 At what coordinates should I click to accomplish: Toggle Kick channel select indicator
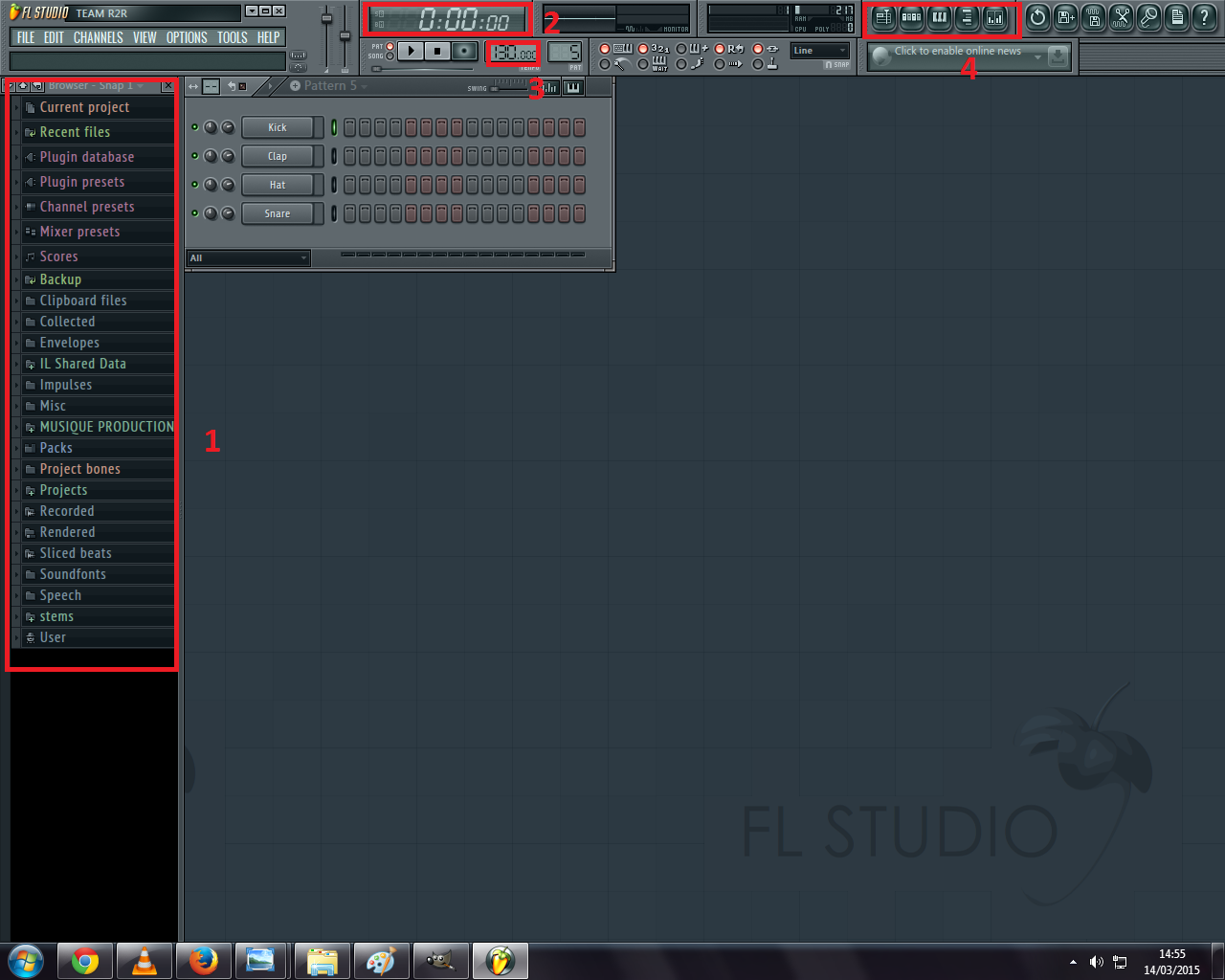[334, 127]
